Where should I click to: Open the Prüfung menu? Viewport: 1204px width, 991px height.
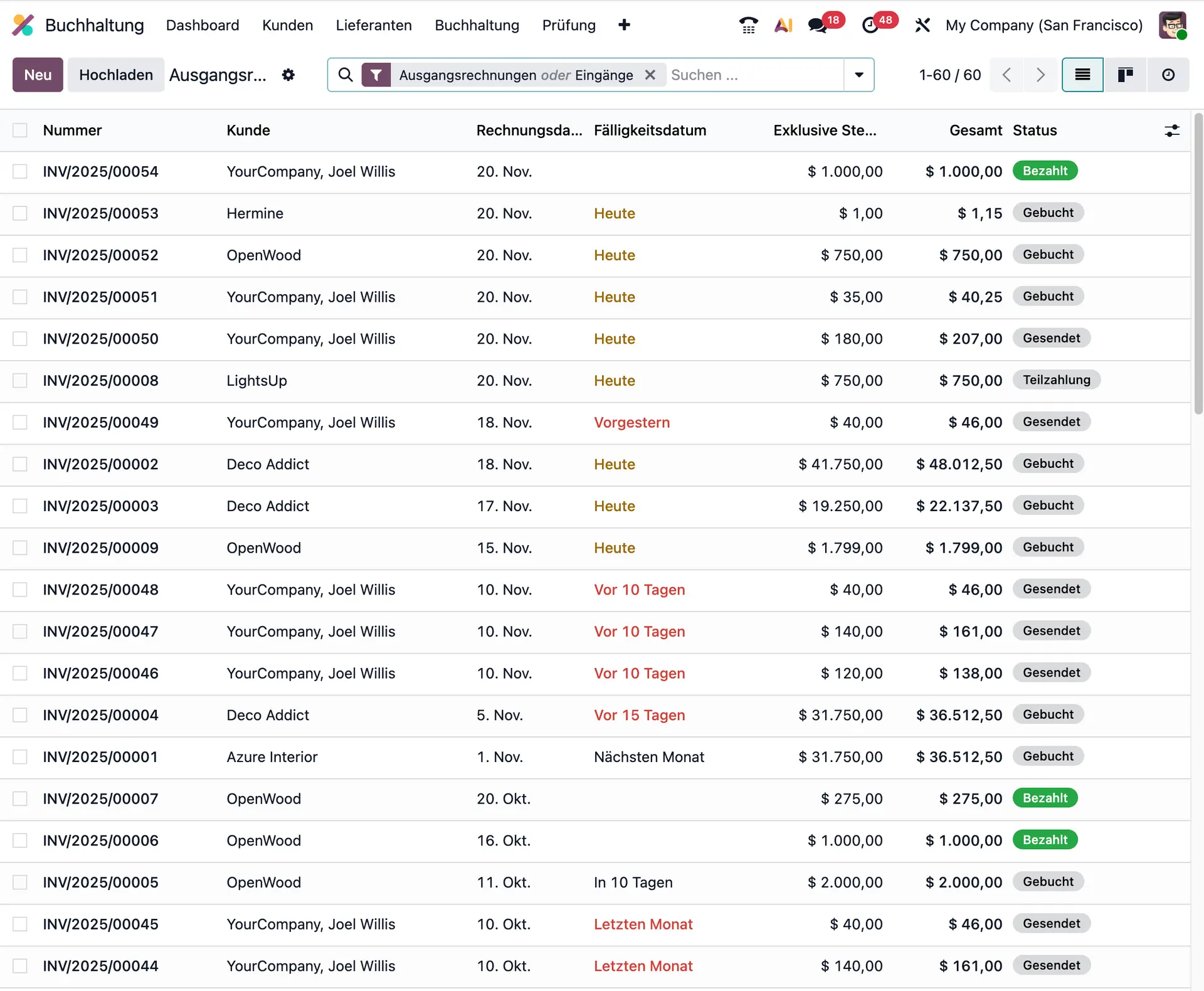pos(569,25)
